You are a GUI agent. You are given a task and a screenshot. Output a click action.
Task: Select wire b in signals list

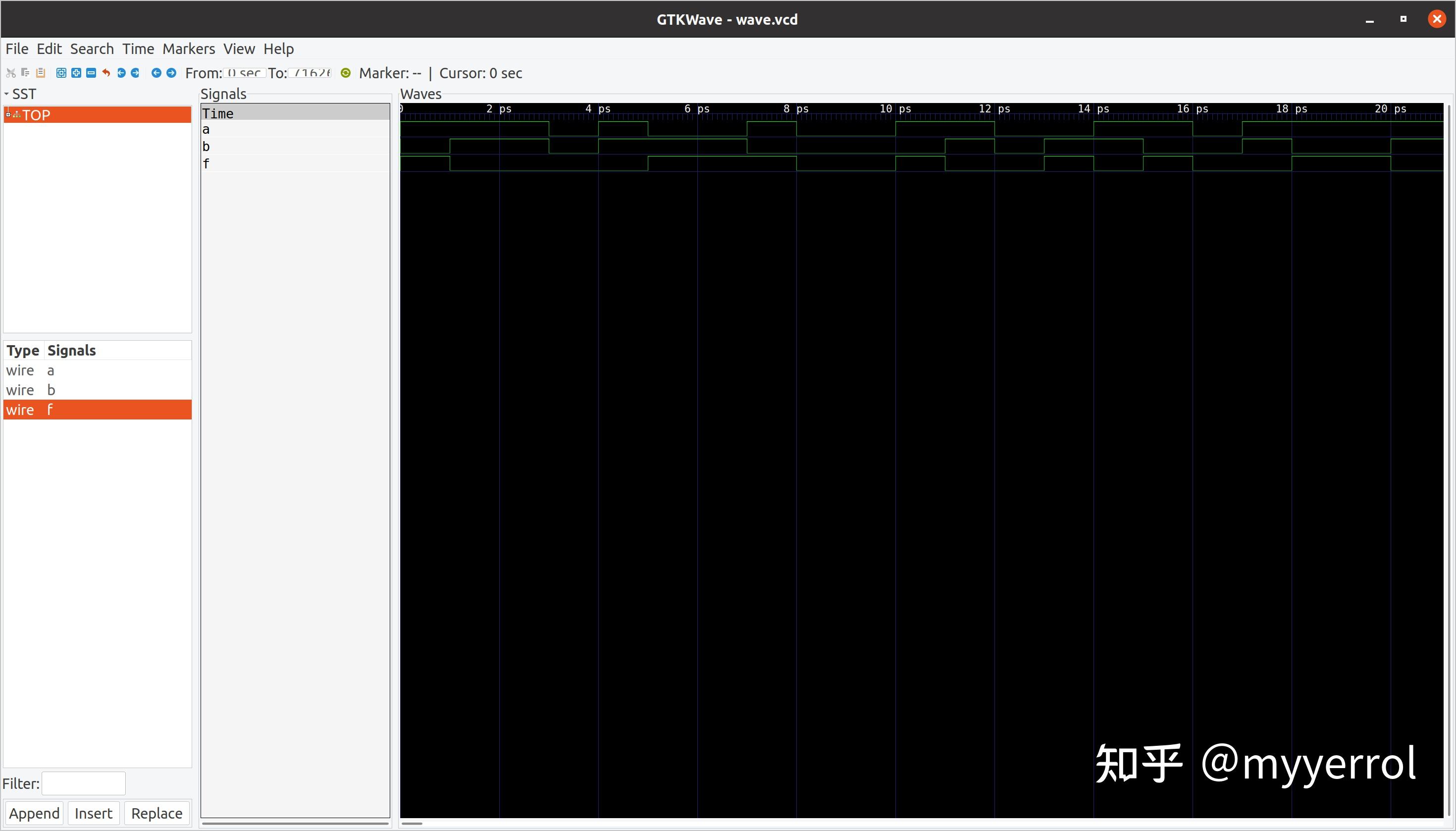[x=51, y=390]
